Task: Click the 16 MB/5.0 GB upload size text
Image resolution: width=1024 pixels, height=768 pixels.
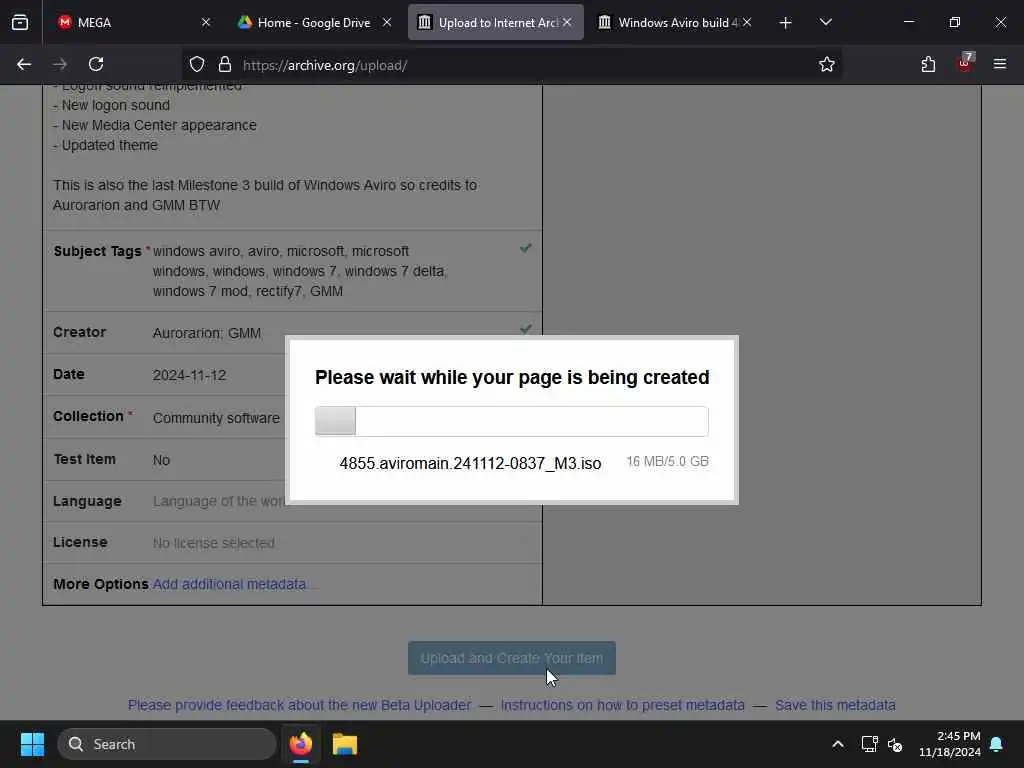Action: [667, 461]
